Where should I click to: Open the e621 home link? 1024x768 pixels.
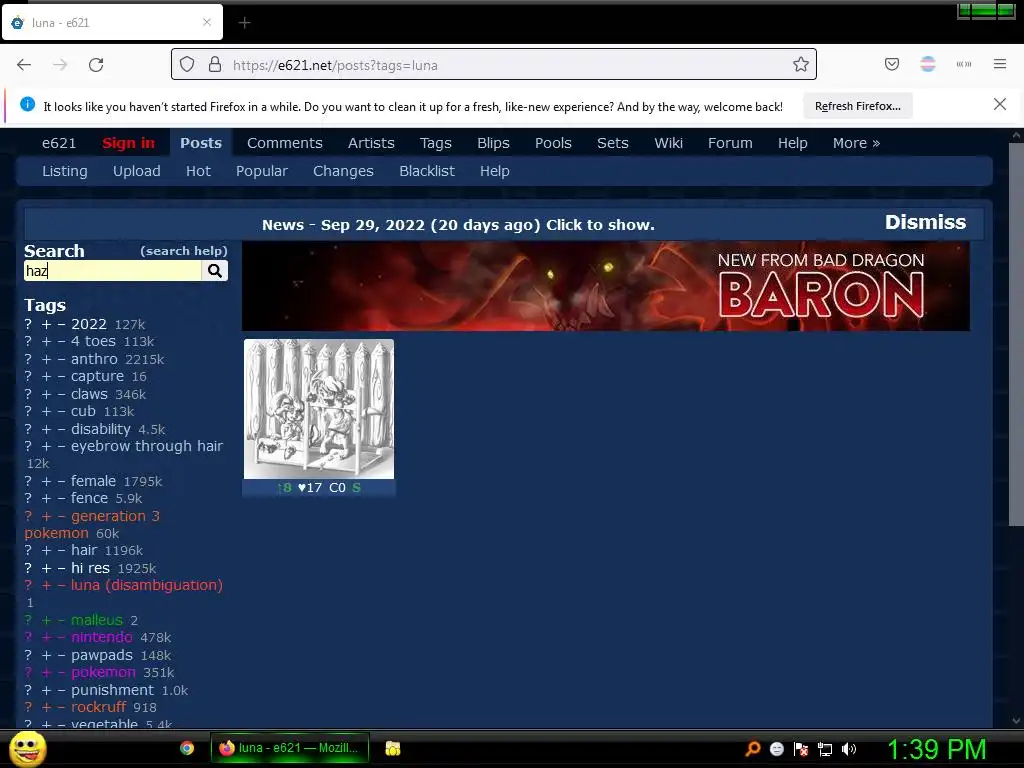point(59,143)
